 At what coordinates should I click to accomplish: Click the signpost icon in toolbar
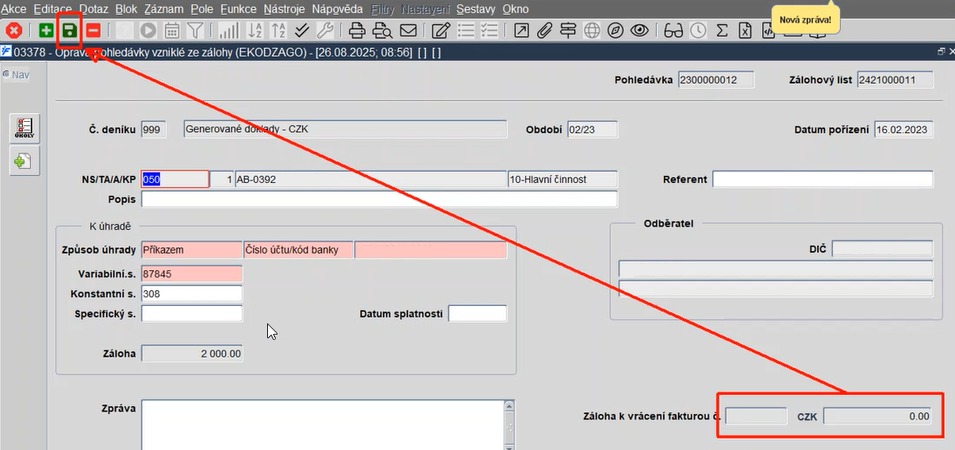[568, 30]
